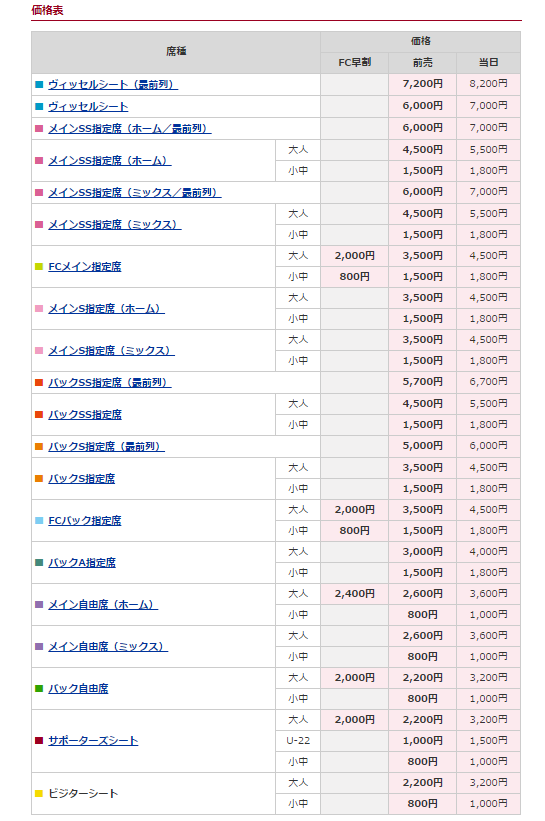Open the バックA指定席 link
545x821 pixels.
pos(82,562)
